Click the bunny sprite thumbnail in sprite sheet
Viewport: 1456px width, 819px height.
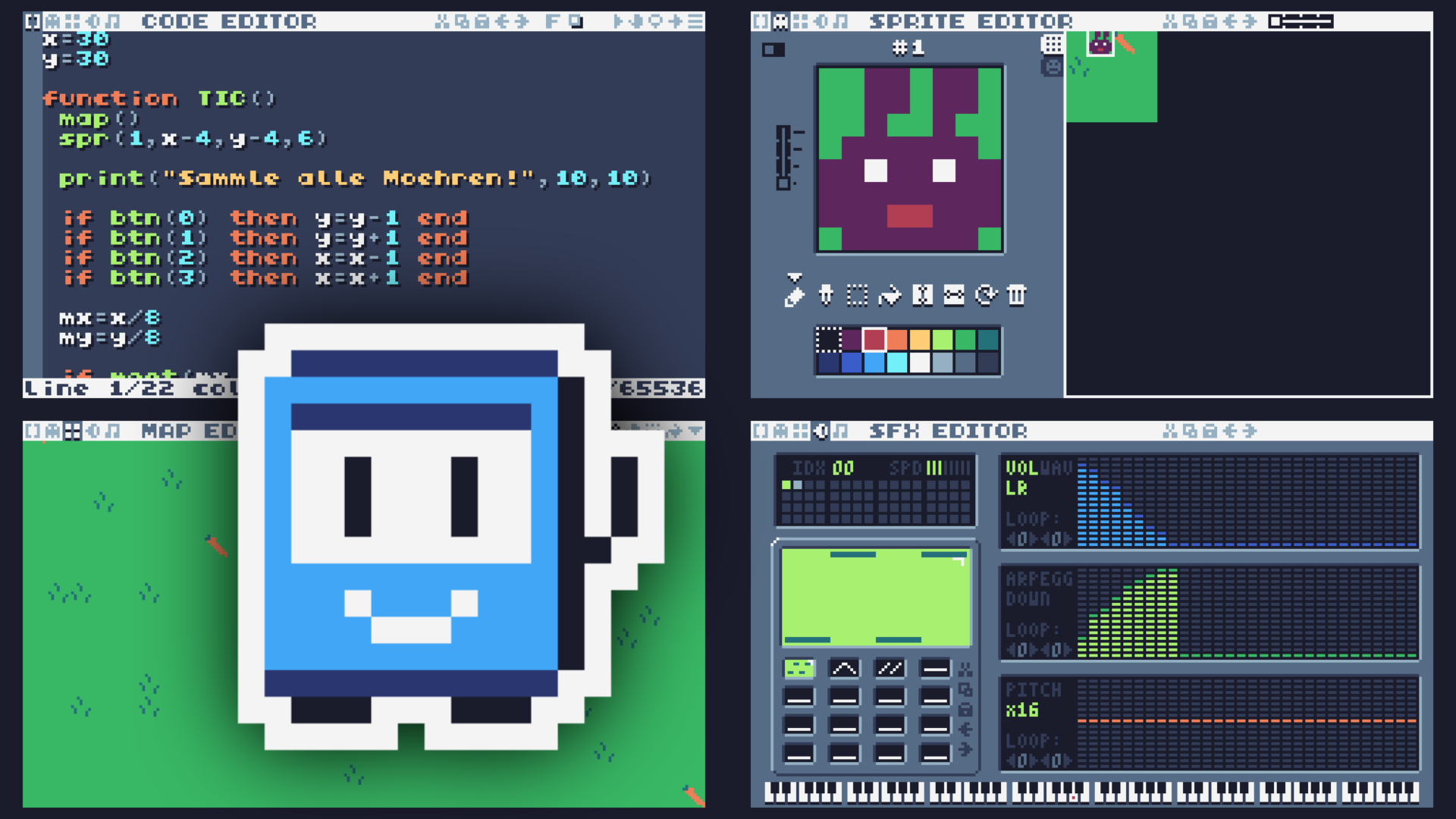[x=1100, y=43]
